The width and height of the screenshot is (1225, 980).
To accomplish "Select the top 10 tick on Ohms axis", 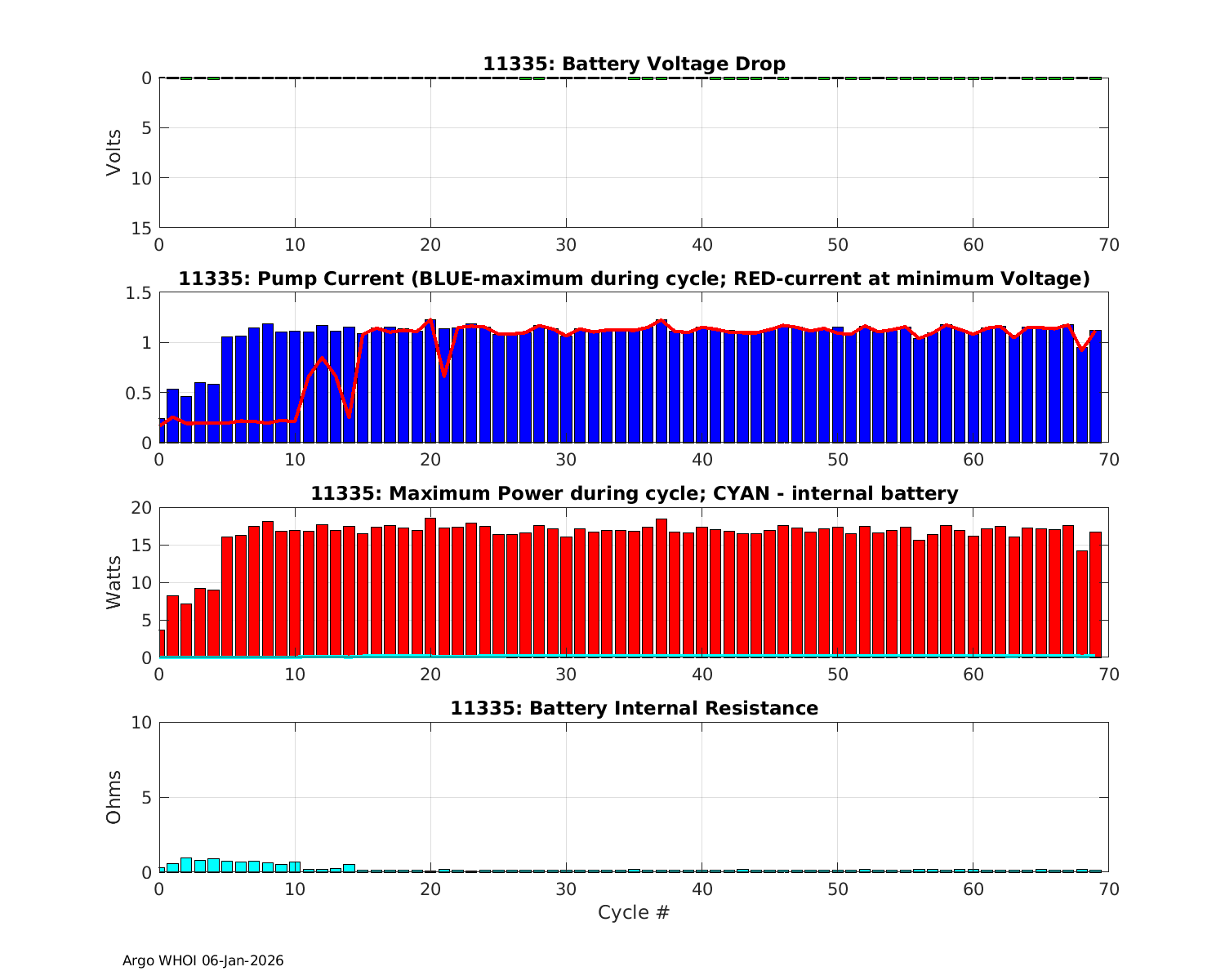I will tap(141, 723).
